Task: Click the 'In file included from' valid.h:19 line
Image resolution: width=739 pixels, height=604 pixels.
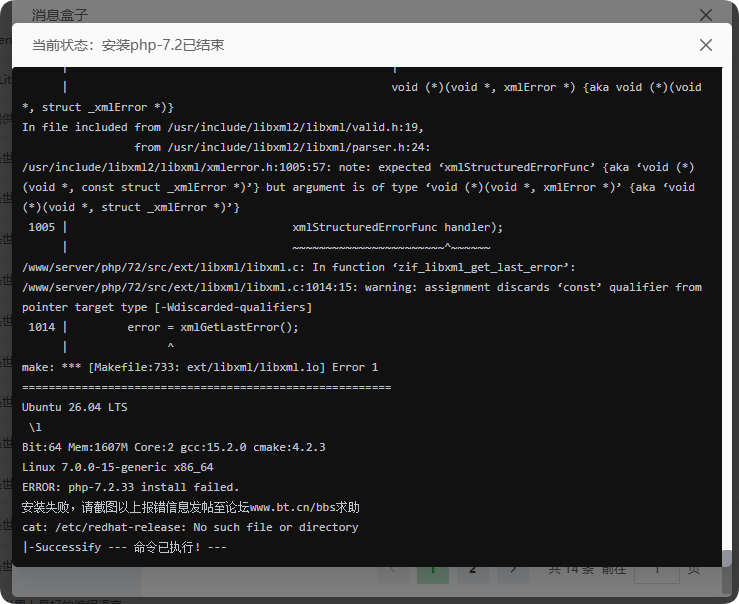Action: coord(222,127)
